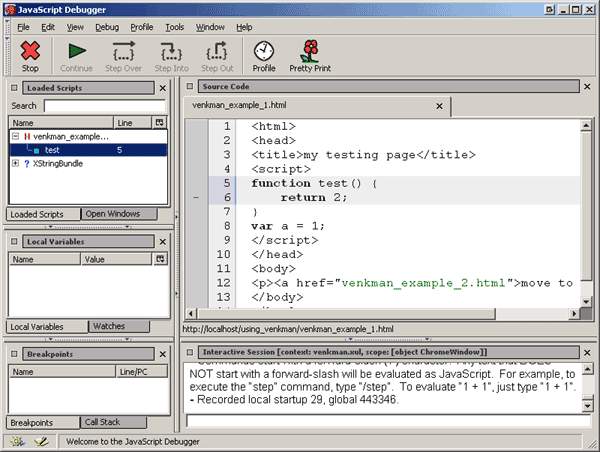Screen dimensions: 600x452
Task: Click the Line/PC column header in Breakpoints
Action: pyautogui.click(x=142, y=372)
